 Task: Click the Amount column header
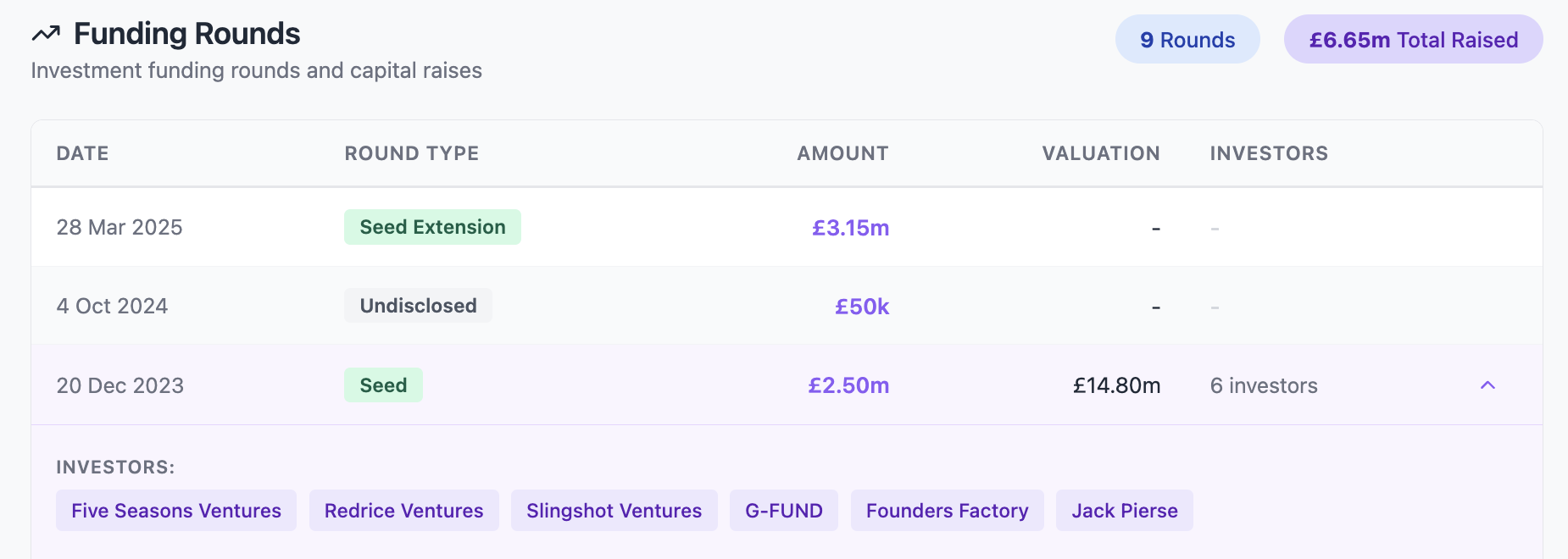tap(842, 153)
